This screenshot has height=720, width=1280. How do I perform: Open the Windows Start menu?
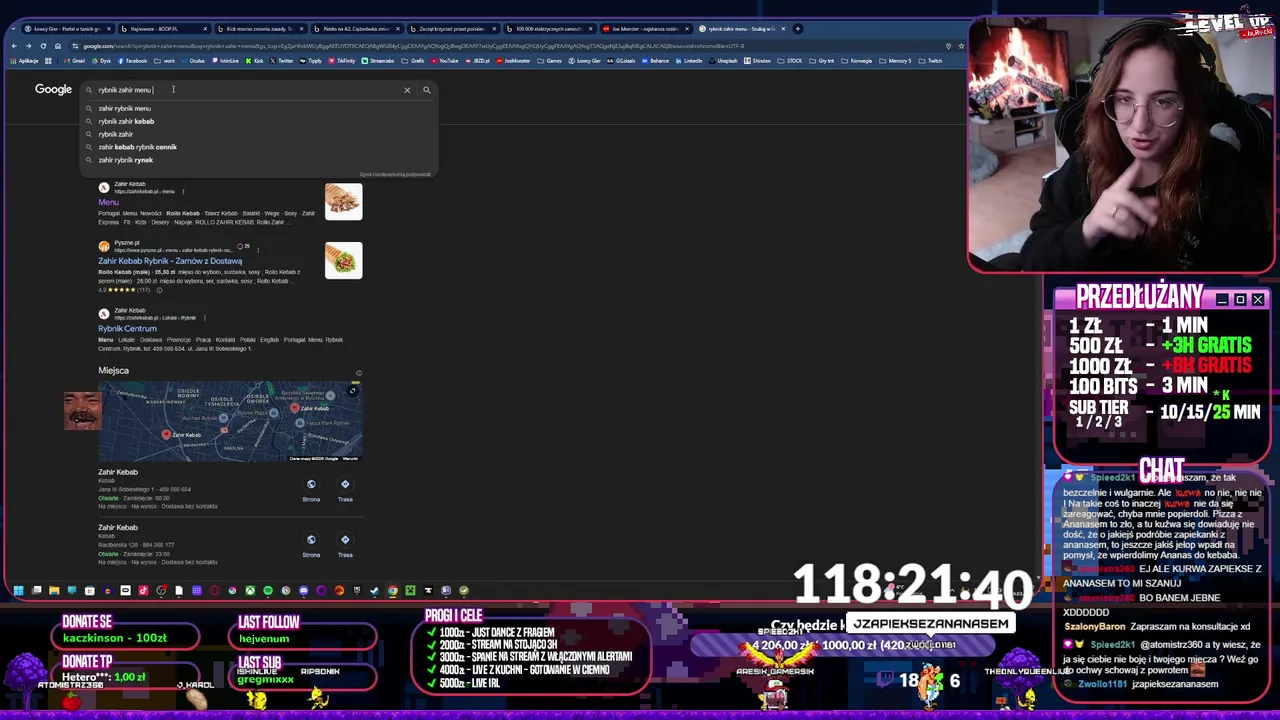tap(18, 590)
